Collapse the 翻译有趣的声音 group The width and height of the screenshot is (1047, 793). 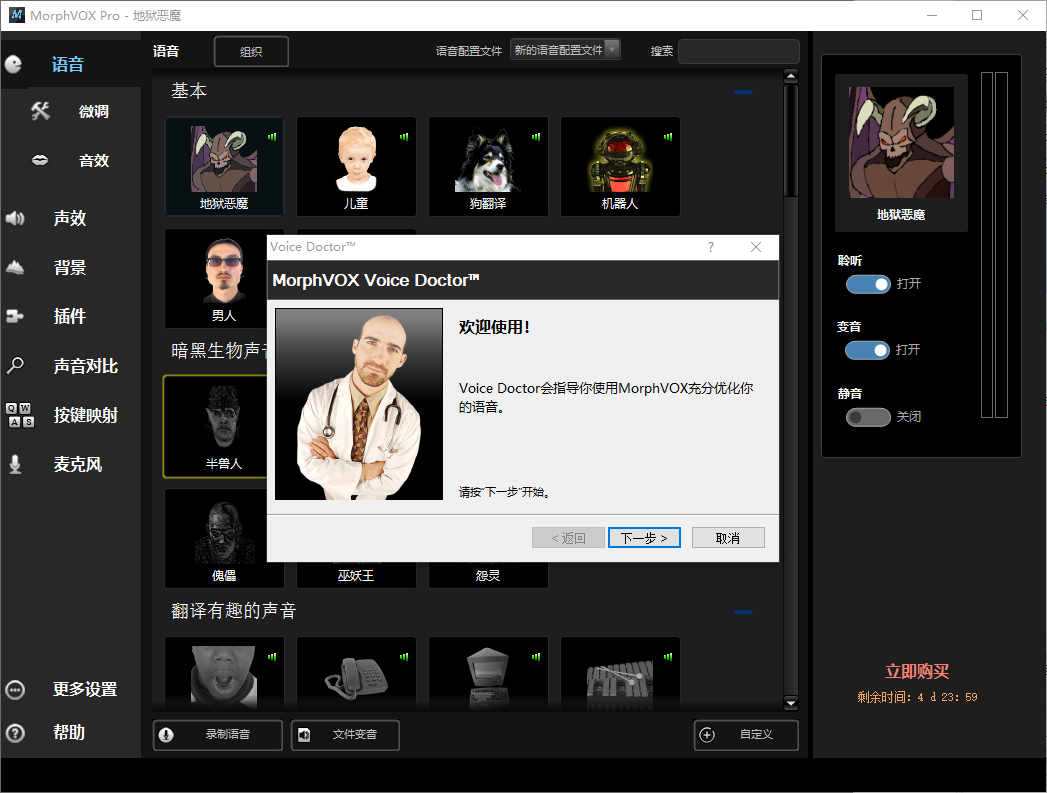[x=743, y=612]
